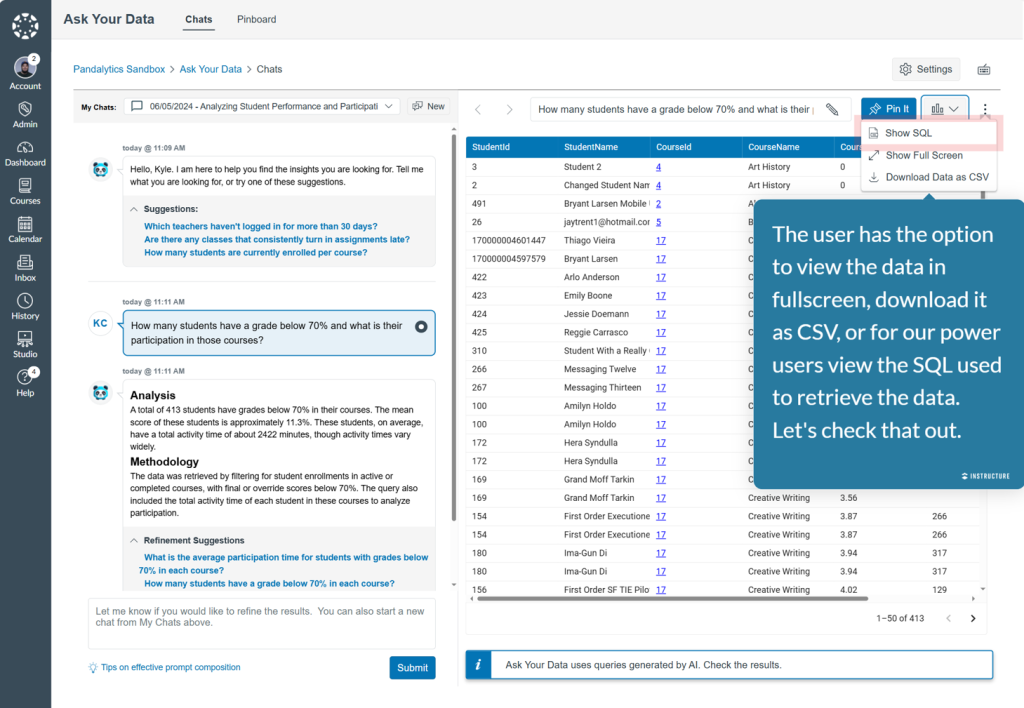The image size is (1024, 708).
Task: Open the three-dot options menu
Action: pos(985,109)
